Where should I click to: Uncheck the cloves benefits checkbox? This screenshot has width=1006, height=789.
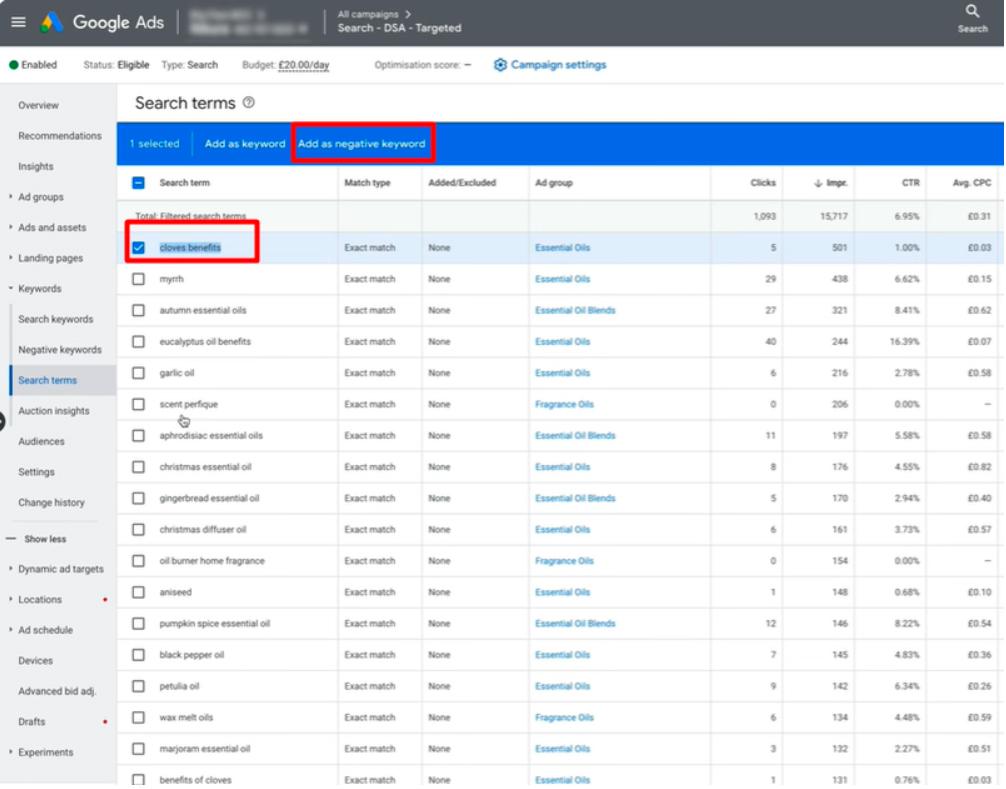(139, 248)
